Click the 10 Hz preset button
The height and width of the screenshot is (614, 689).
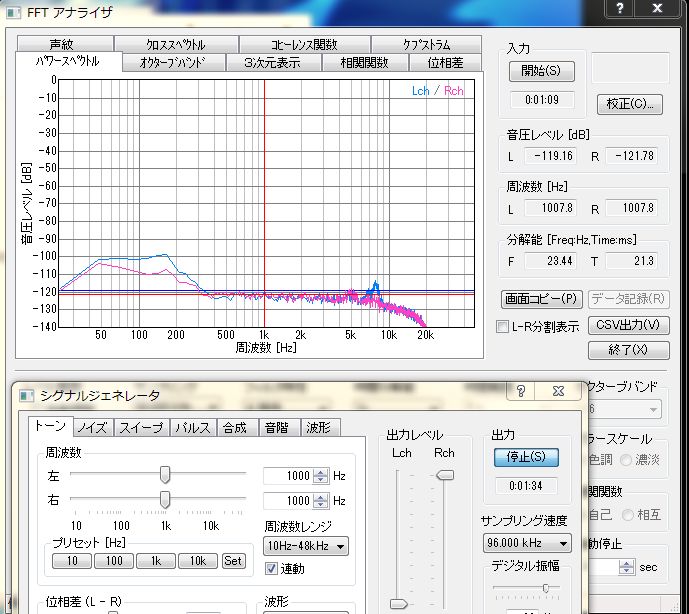tap(72, 561)
